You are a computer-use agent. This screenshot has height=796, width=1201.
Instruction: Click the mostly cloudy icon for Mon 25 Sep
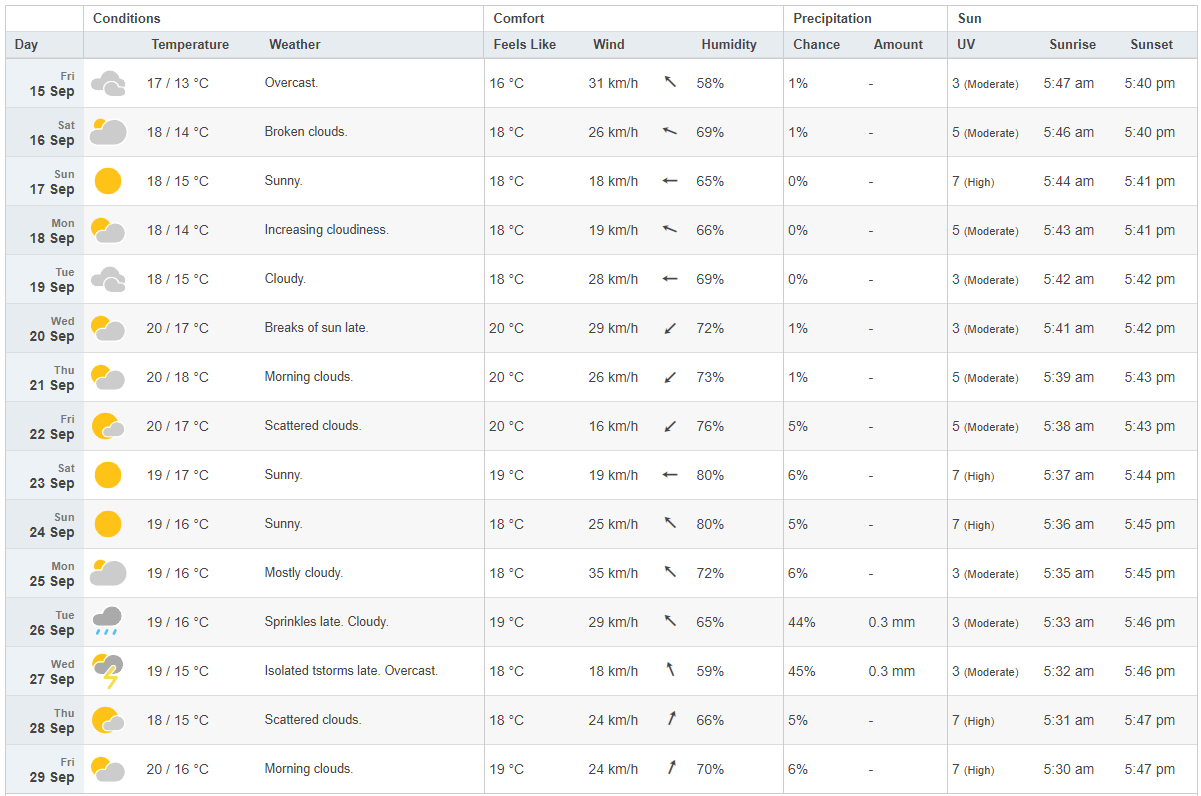108,573
